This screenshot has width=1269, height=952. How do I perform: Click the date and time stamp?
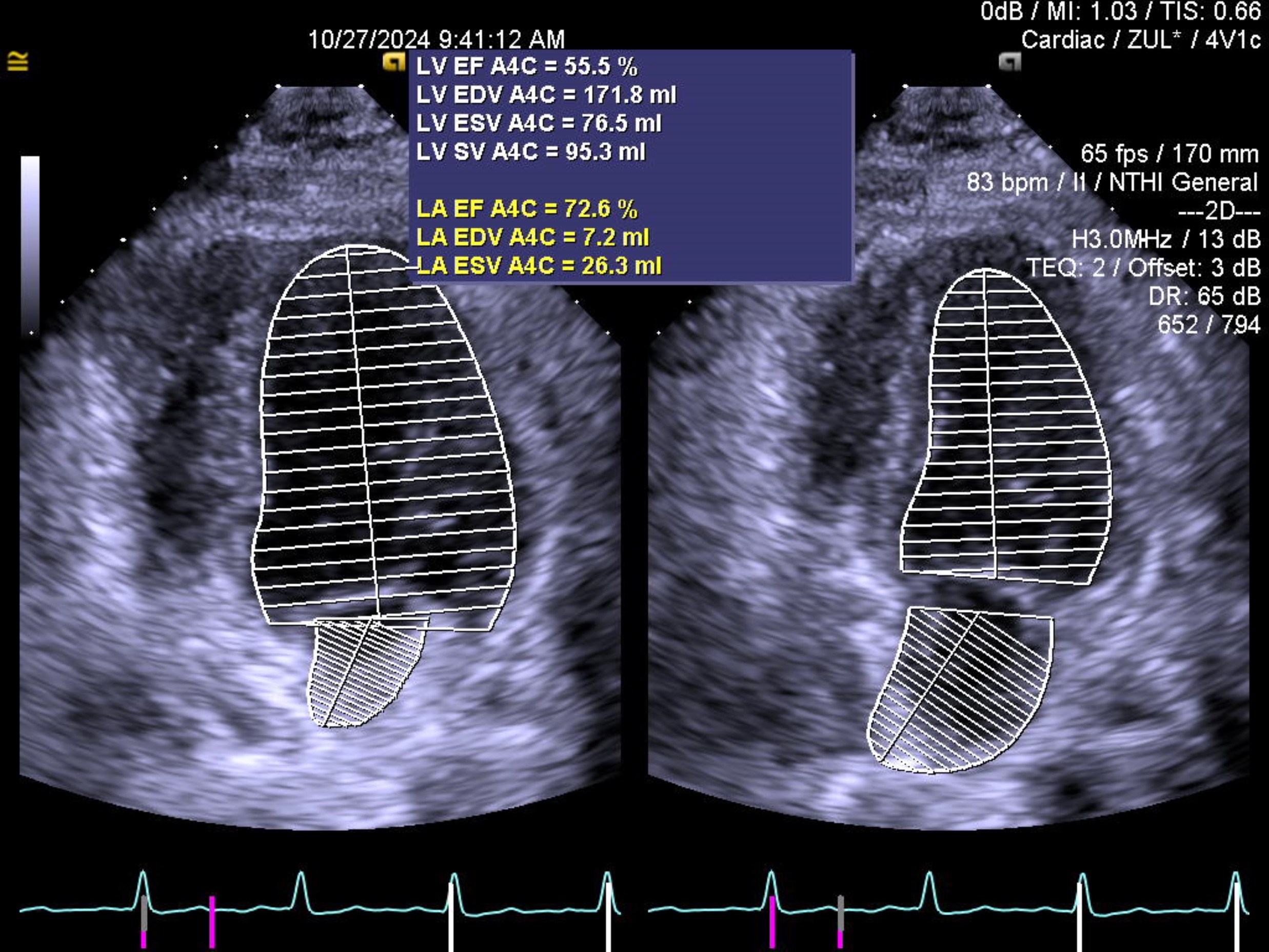point(436,39)
